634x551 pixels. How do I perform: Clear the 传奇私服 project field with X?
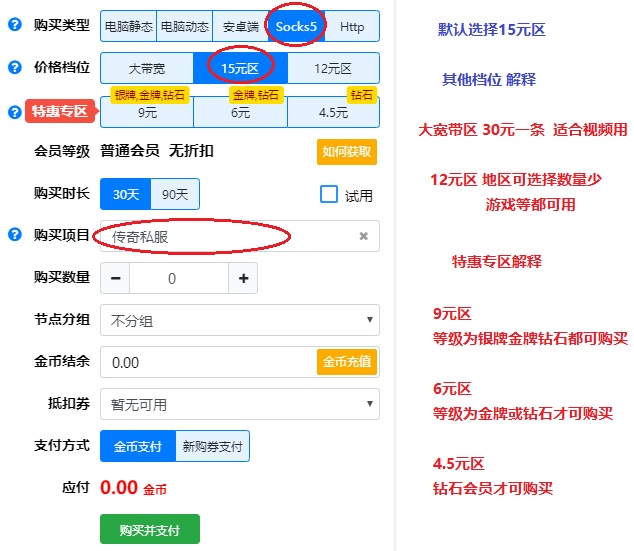coord(363,236)
